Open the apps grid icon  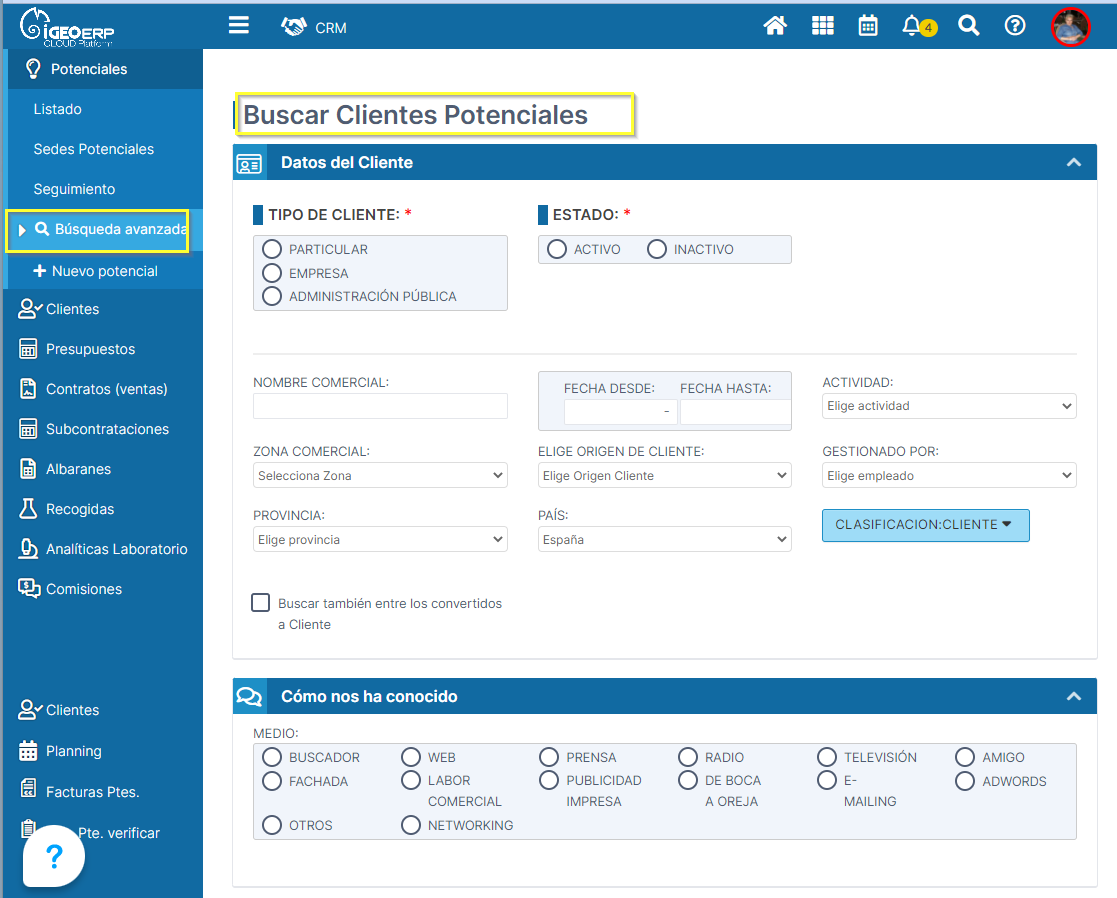822,26
